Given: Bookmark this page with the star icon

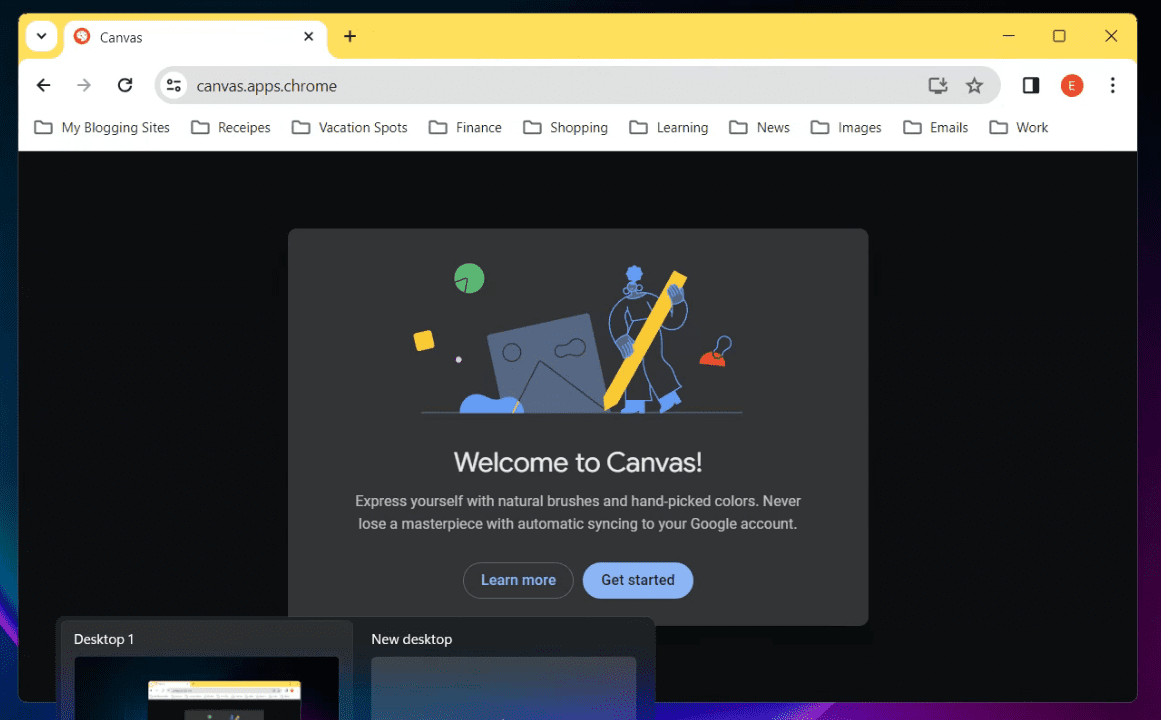Looking at the screenshot, I should coord(974,86).
